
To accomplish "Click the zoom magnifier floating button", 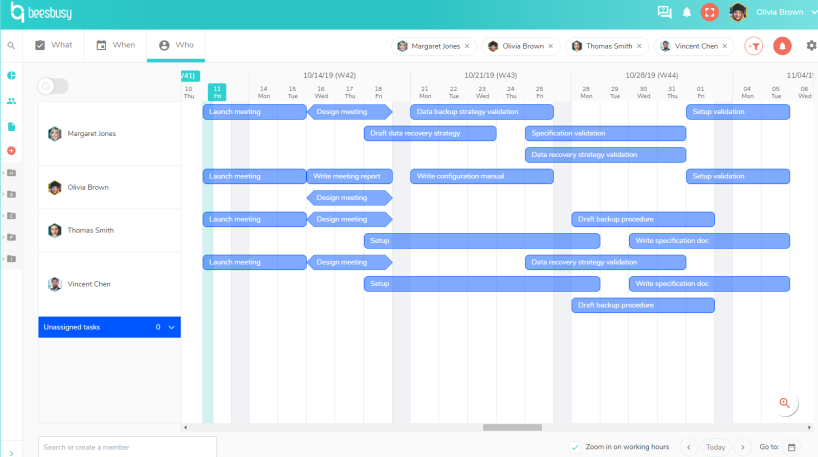I will (x=785, y=403).
